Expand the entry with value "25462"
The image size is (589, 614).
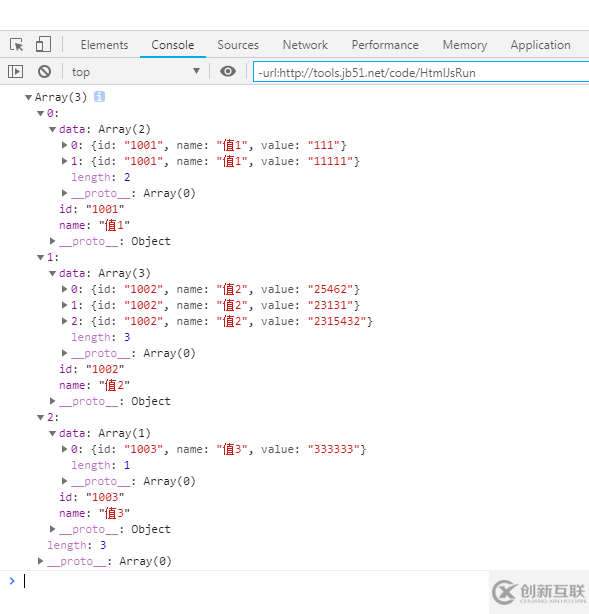pyautogui.click(x=65, y=289)
